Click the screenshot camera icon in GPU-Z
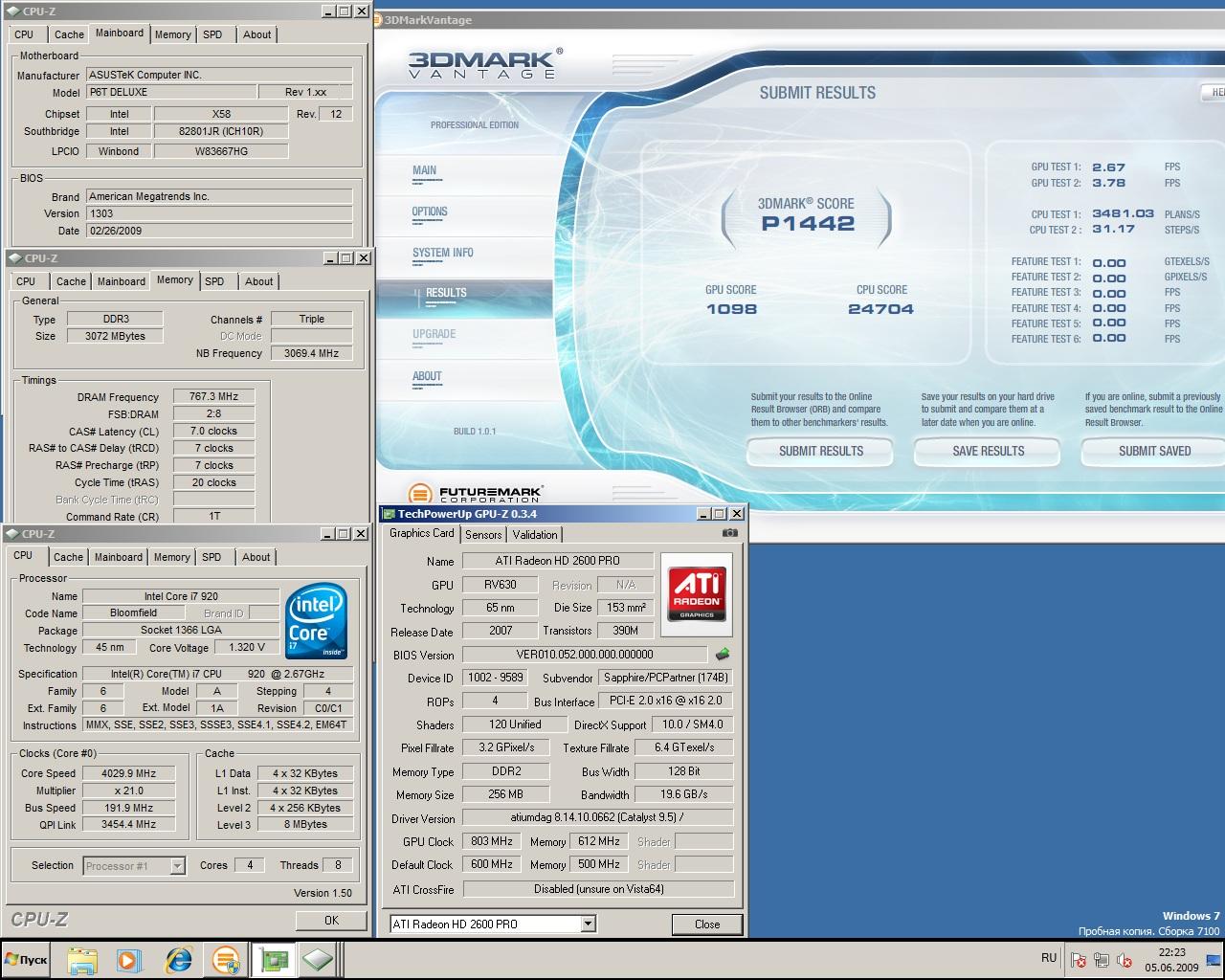Image resolution: width=1225 pixels, height=980 pixels. point(730,533)
